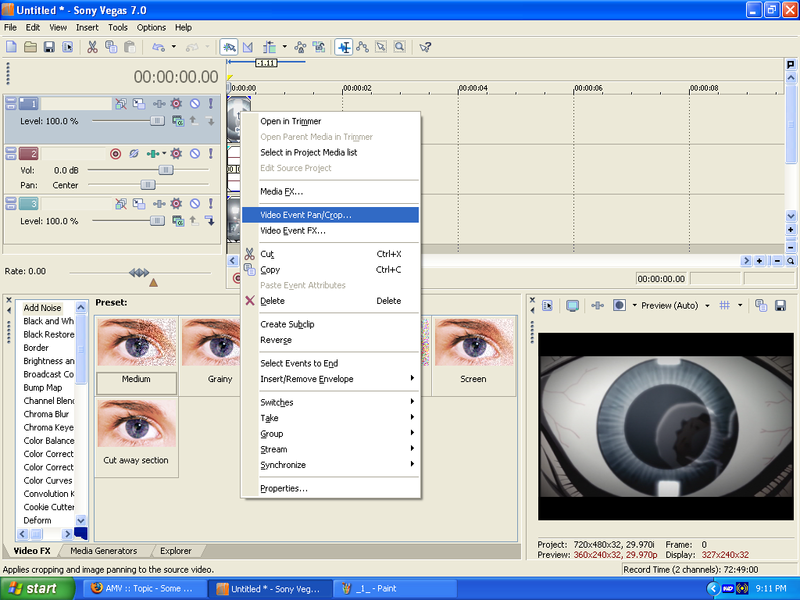Click the Start button on taskbar
Screen dimensions: 800x600
coord(37,588)
